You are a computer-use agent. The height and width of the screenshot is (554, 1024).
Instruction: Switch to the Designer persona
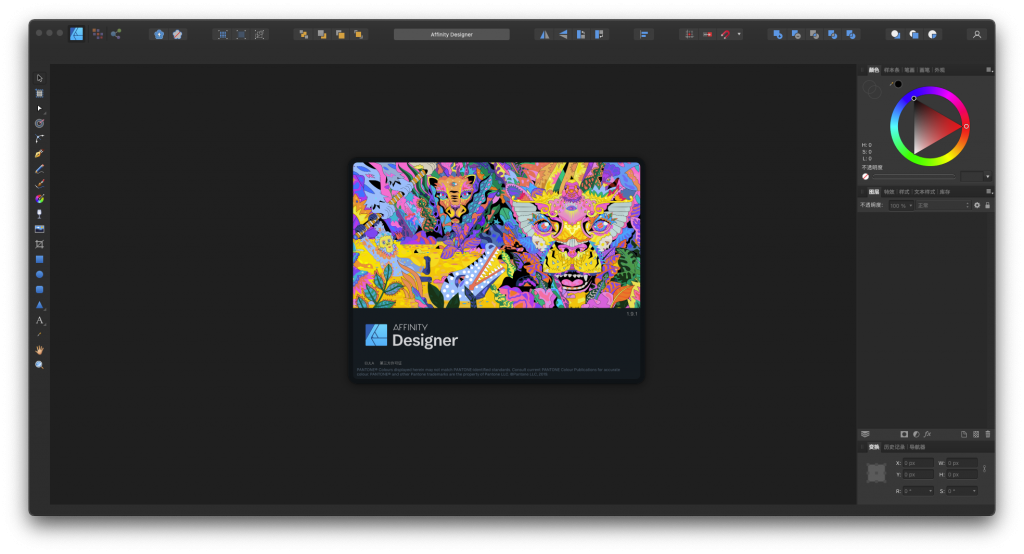point(76,34)
